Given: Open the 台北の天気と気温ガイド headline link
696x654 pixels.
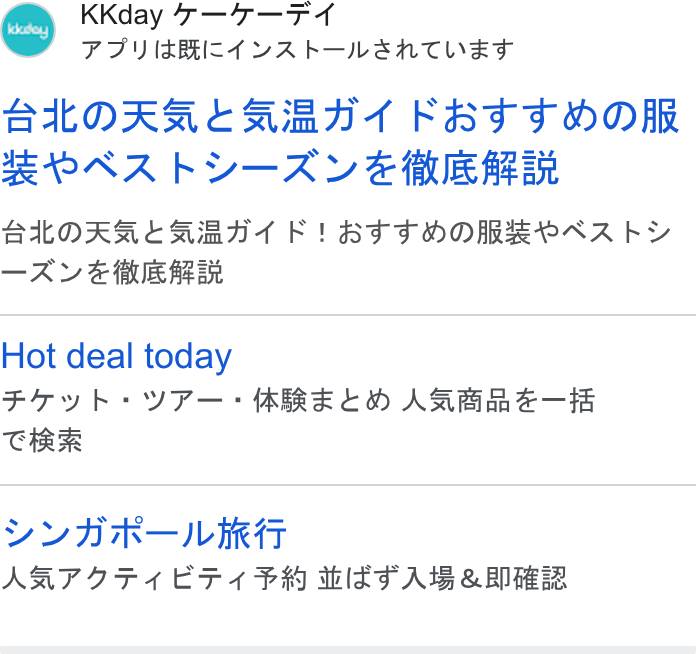Looking at the screenshot, I should coord(340,141).
